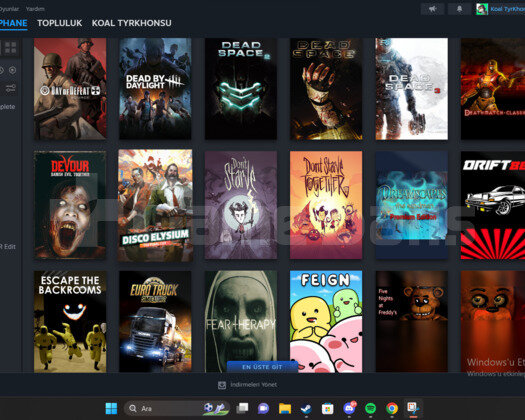Select Deathmatch Classic game cover
This screenshot has height=420, width=525.
tap(493, 88)
